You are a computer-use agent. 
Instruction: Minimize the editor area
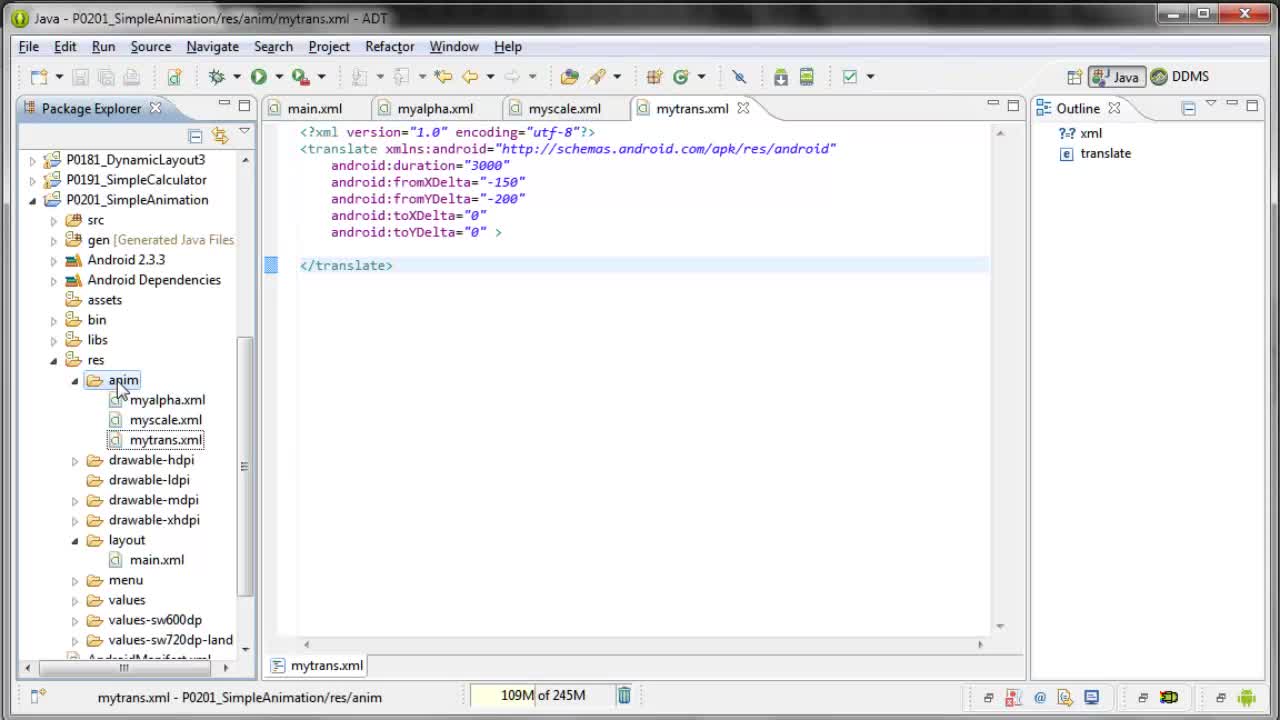pyautogui.click(x=993, y=104)
